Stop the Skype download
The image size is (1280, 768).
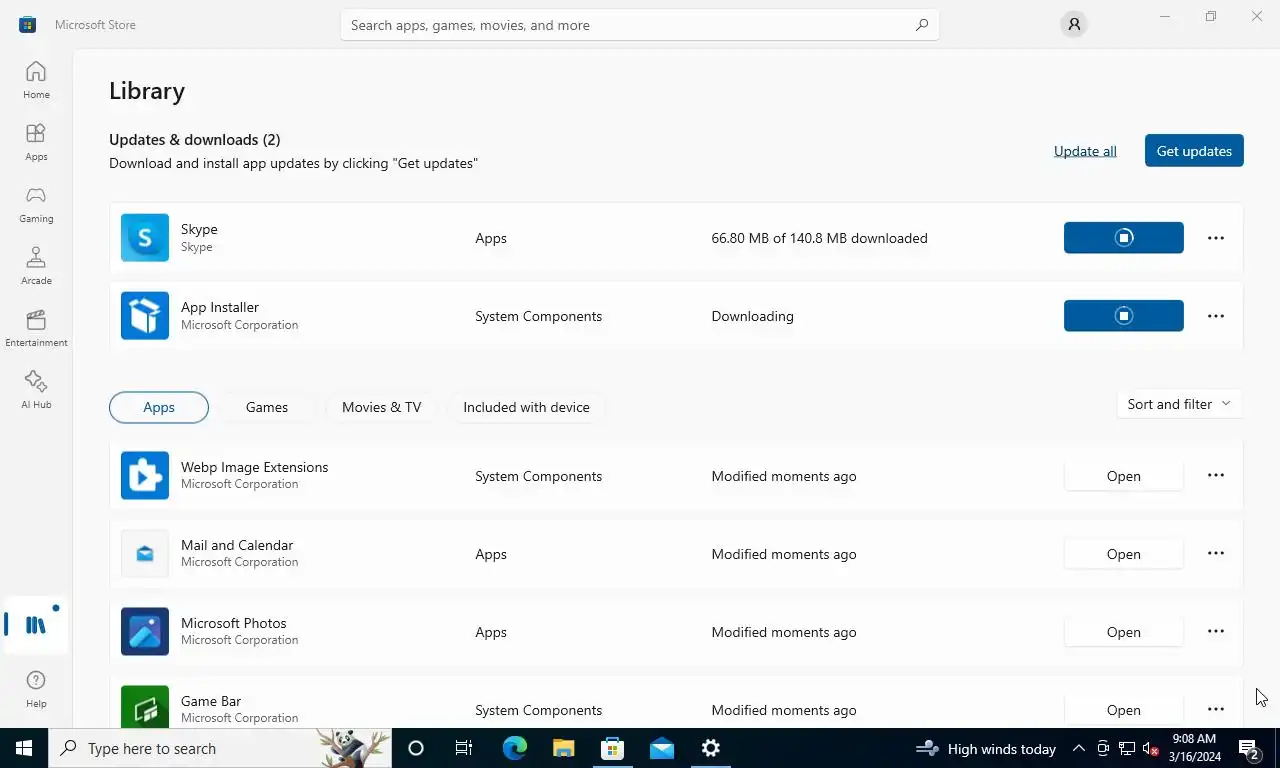pos(1124,238)
